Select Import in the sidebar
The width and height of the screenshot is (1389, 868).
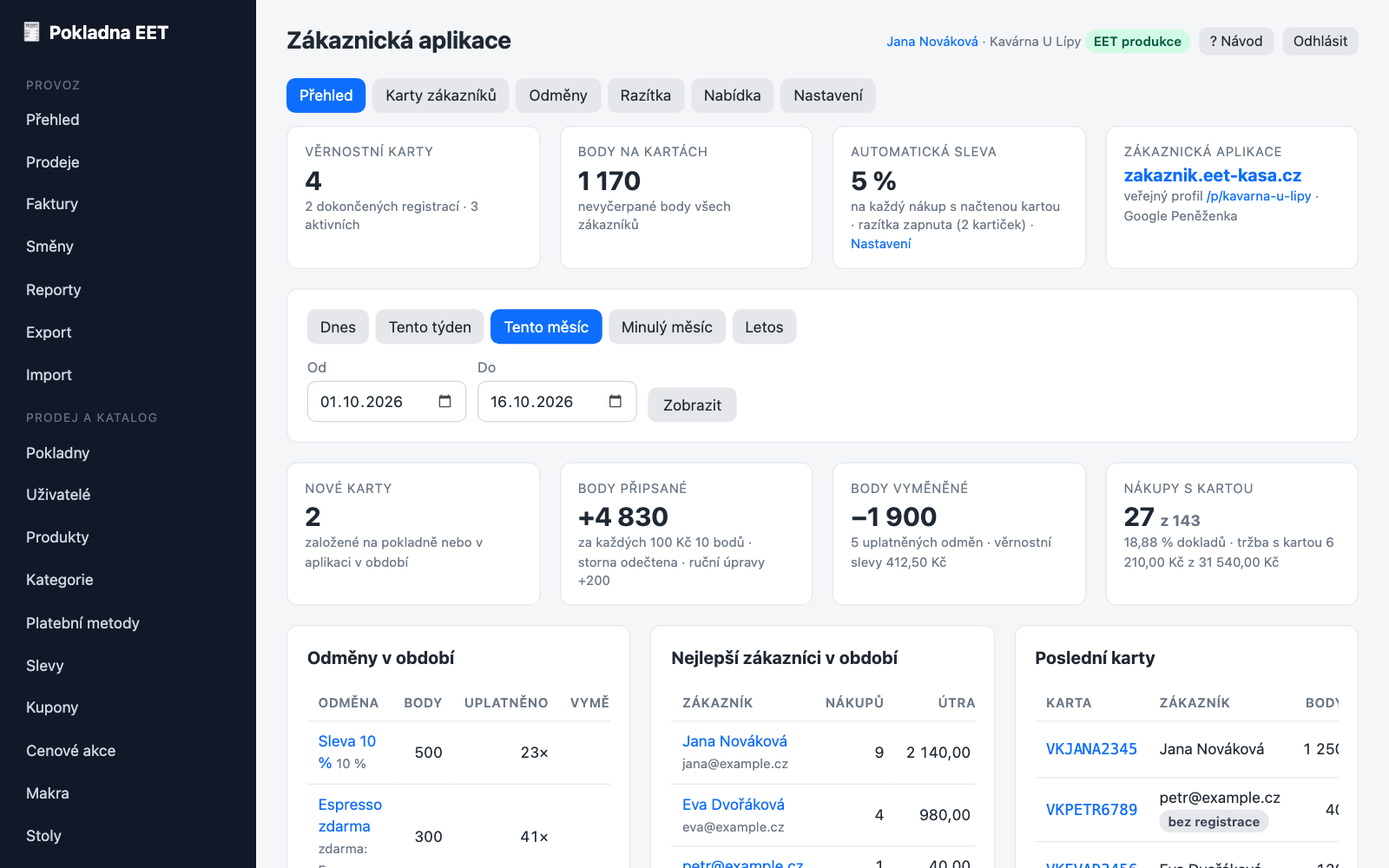[49, 375]
